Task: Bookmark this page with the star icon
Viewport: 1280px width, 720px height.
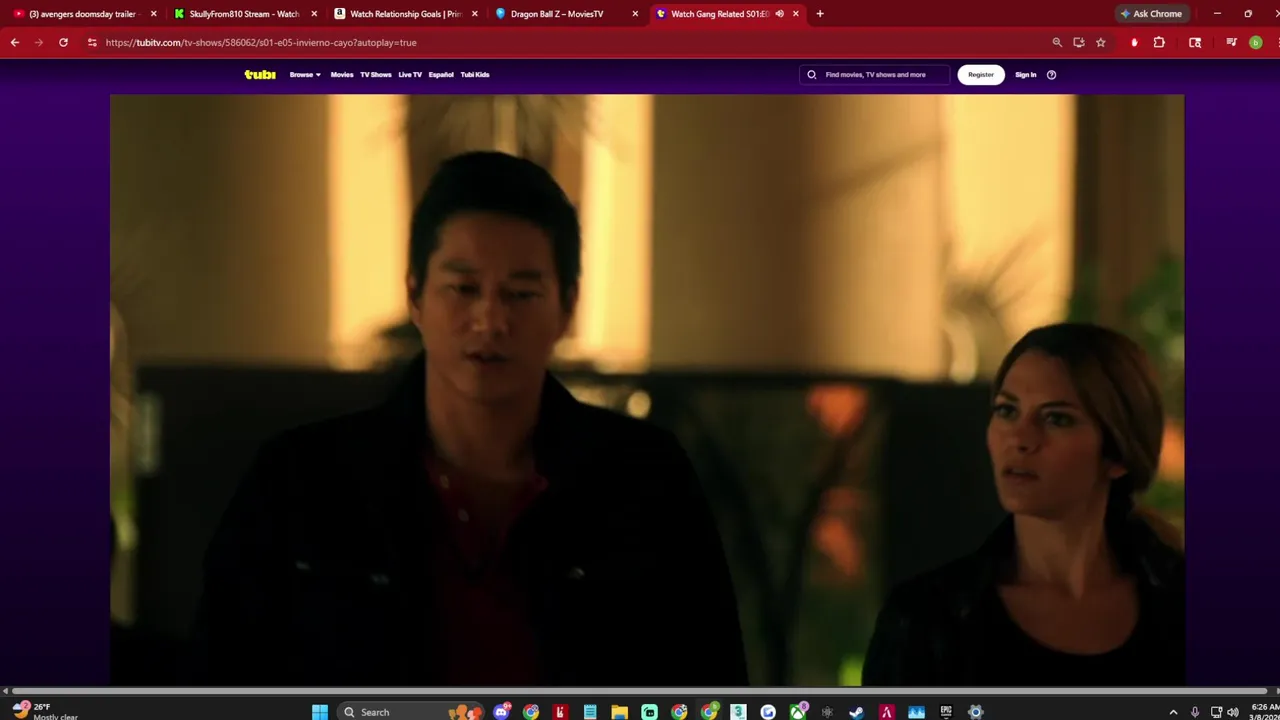Action: (1101, 42)
